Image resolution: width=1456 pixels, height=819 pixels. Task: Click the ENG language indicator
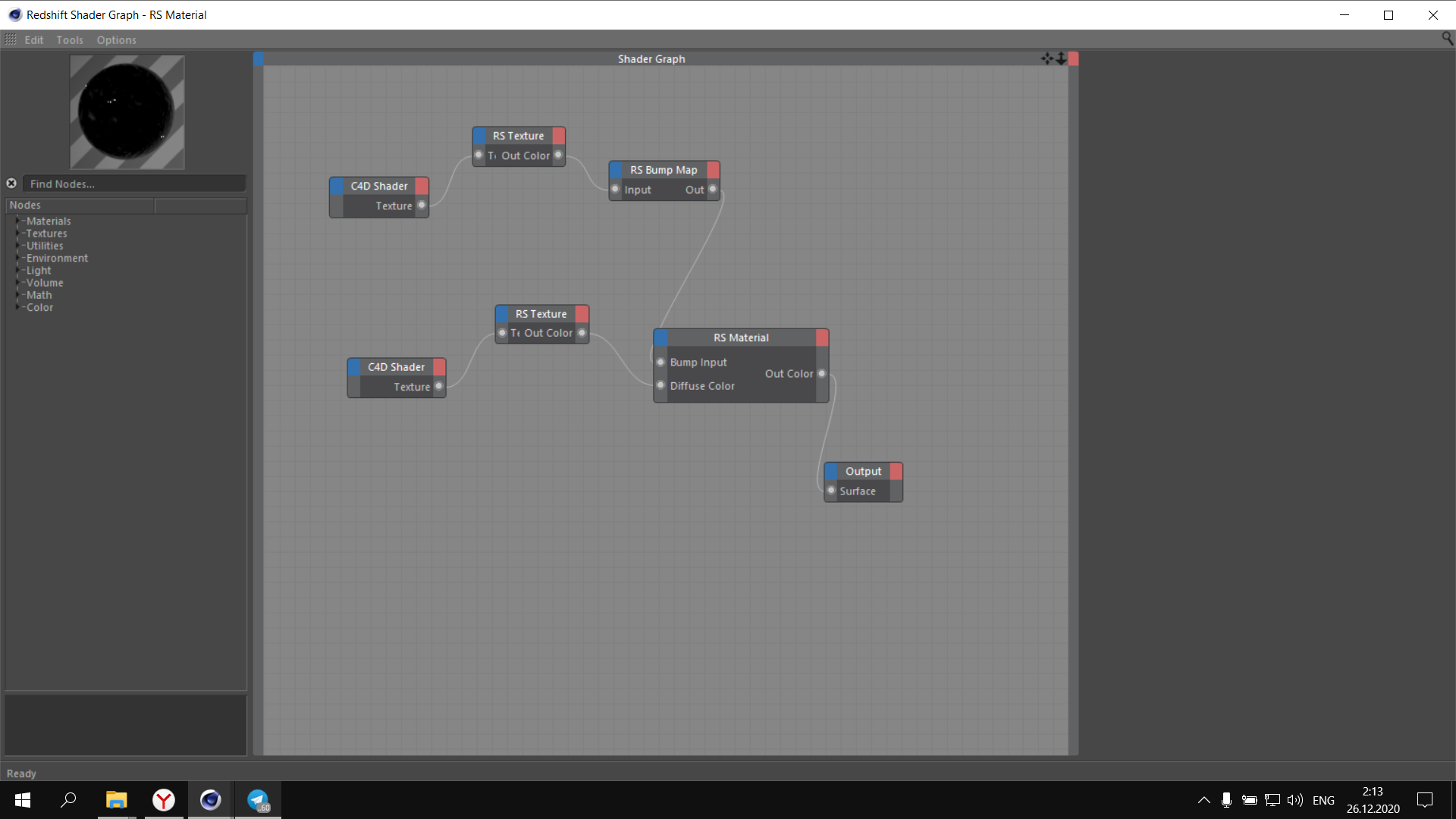1323,800
